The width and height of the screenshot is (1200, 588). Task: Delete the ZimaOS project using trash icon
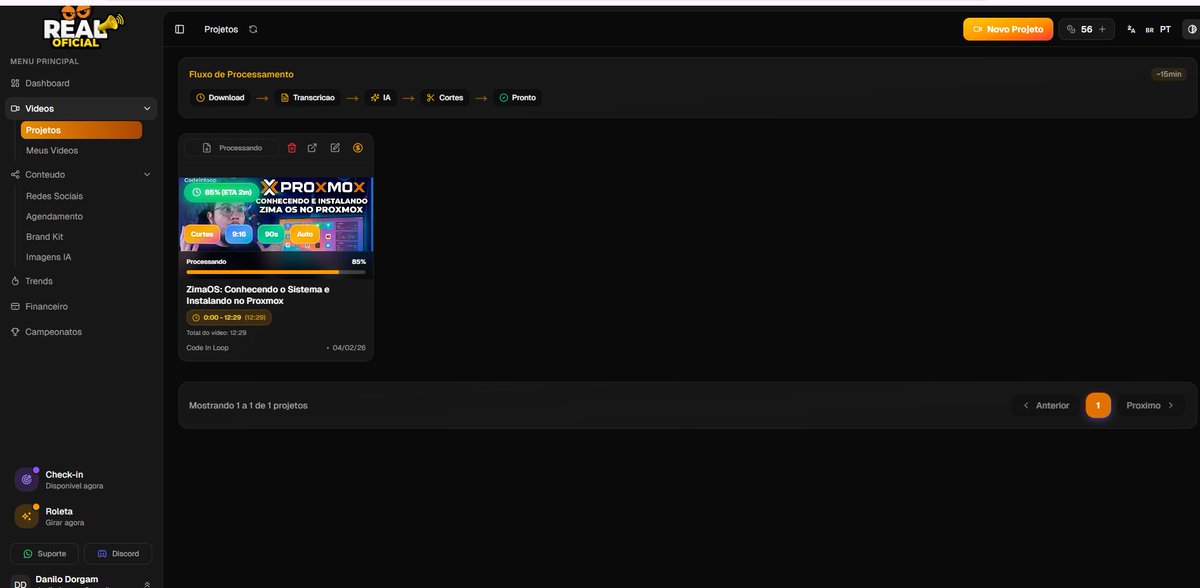[x=291, y=147]
